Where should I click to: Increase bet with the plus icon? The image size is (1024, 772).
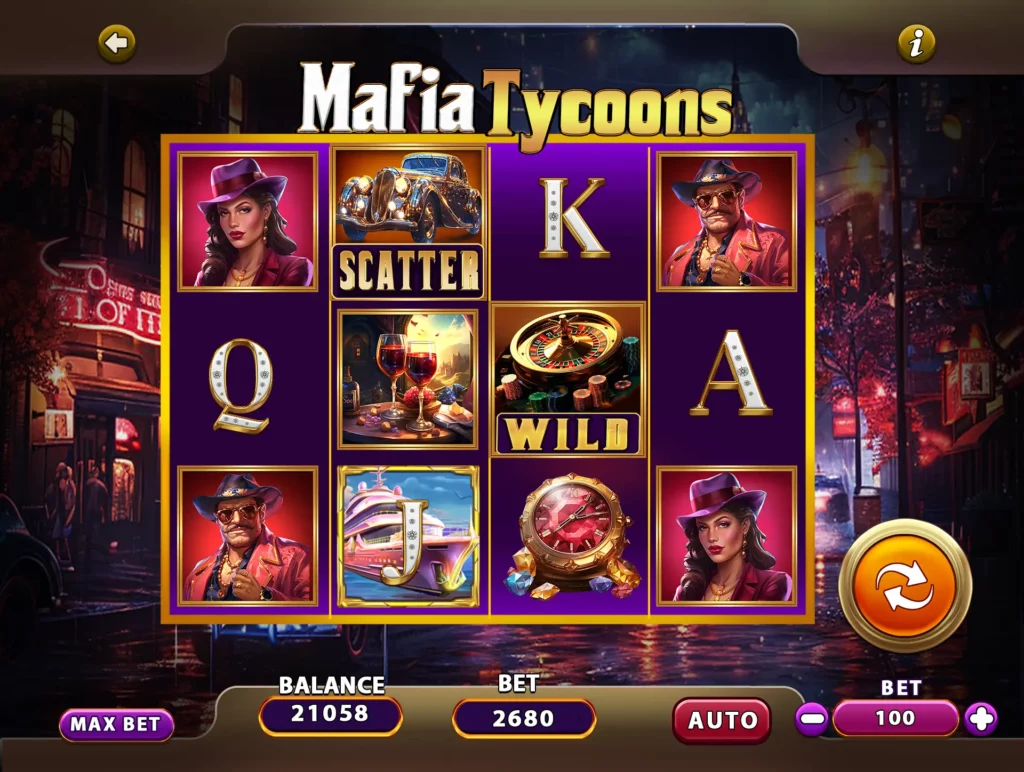[x=982, y=719]
